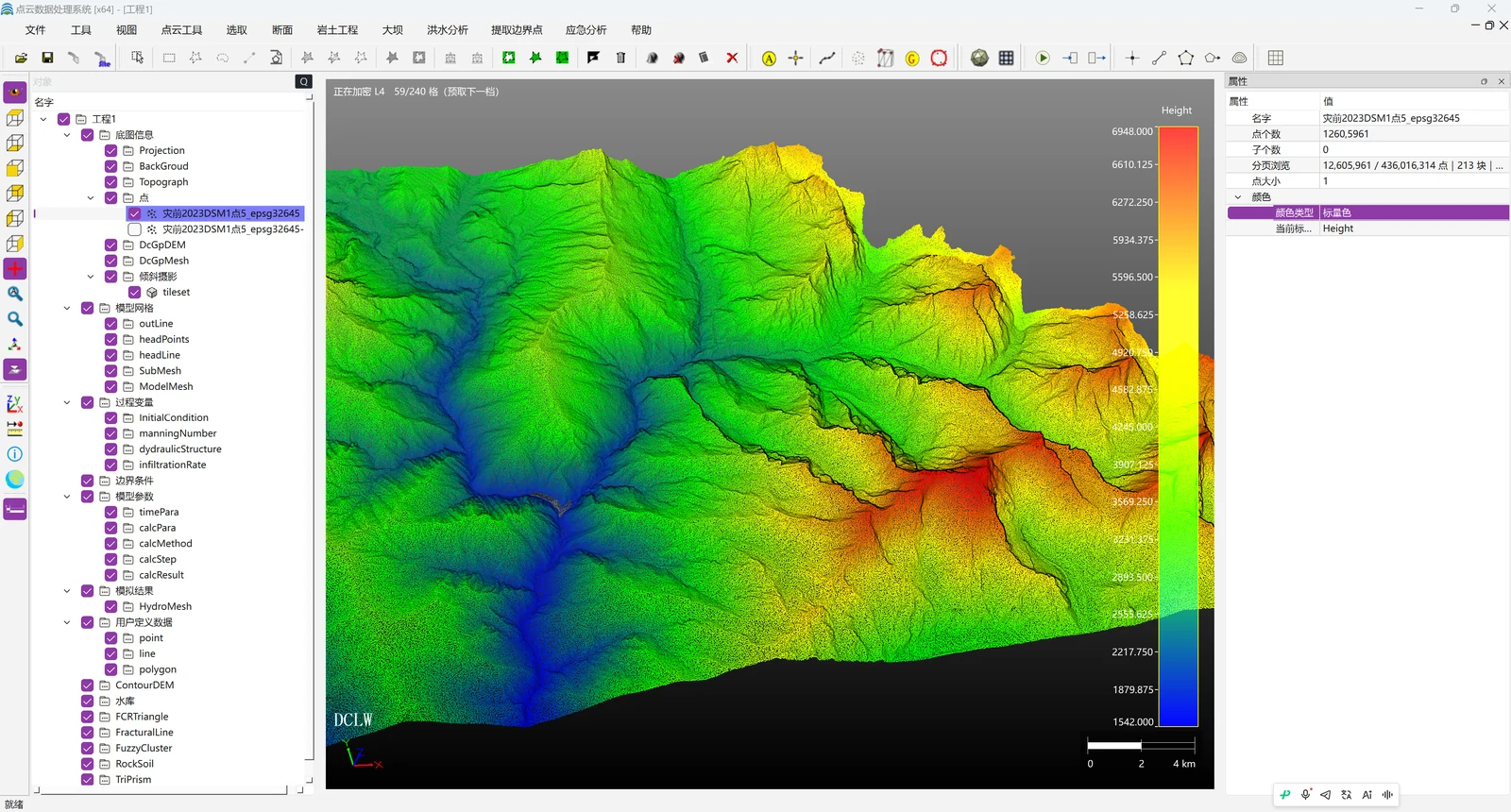Close the 属性 panel
This screenshot has height=812, width=1511.
coord(1502,81)
